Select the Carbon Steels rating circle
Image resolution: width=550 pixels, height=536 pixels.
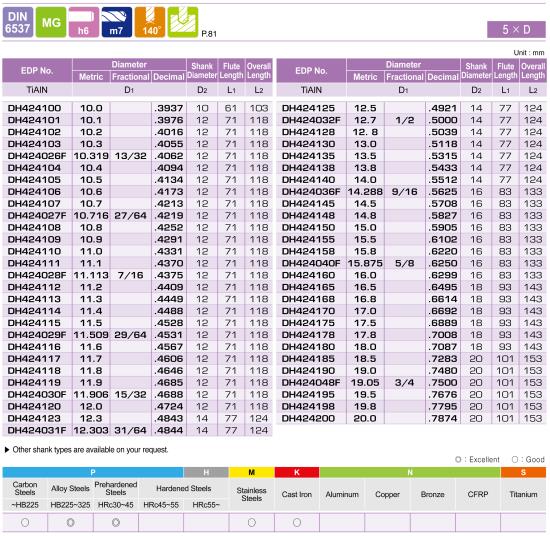25,522
